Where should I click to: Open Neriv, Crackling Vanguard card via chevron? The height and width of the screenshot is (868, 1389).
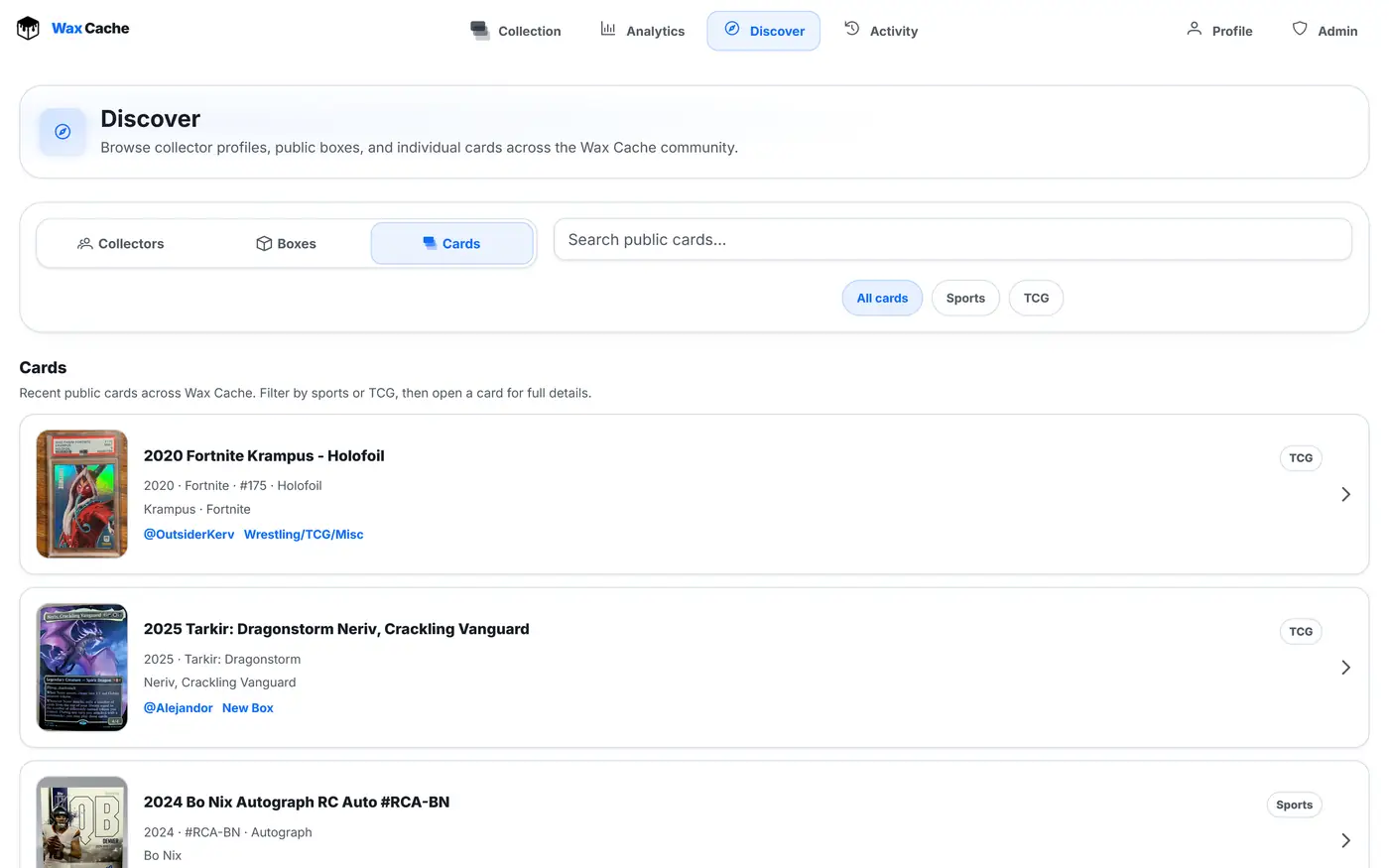coord(1345,668)
